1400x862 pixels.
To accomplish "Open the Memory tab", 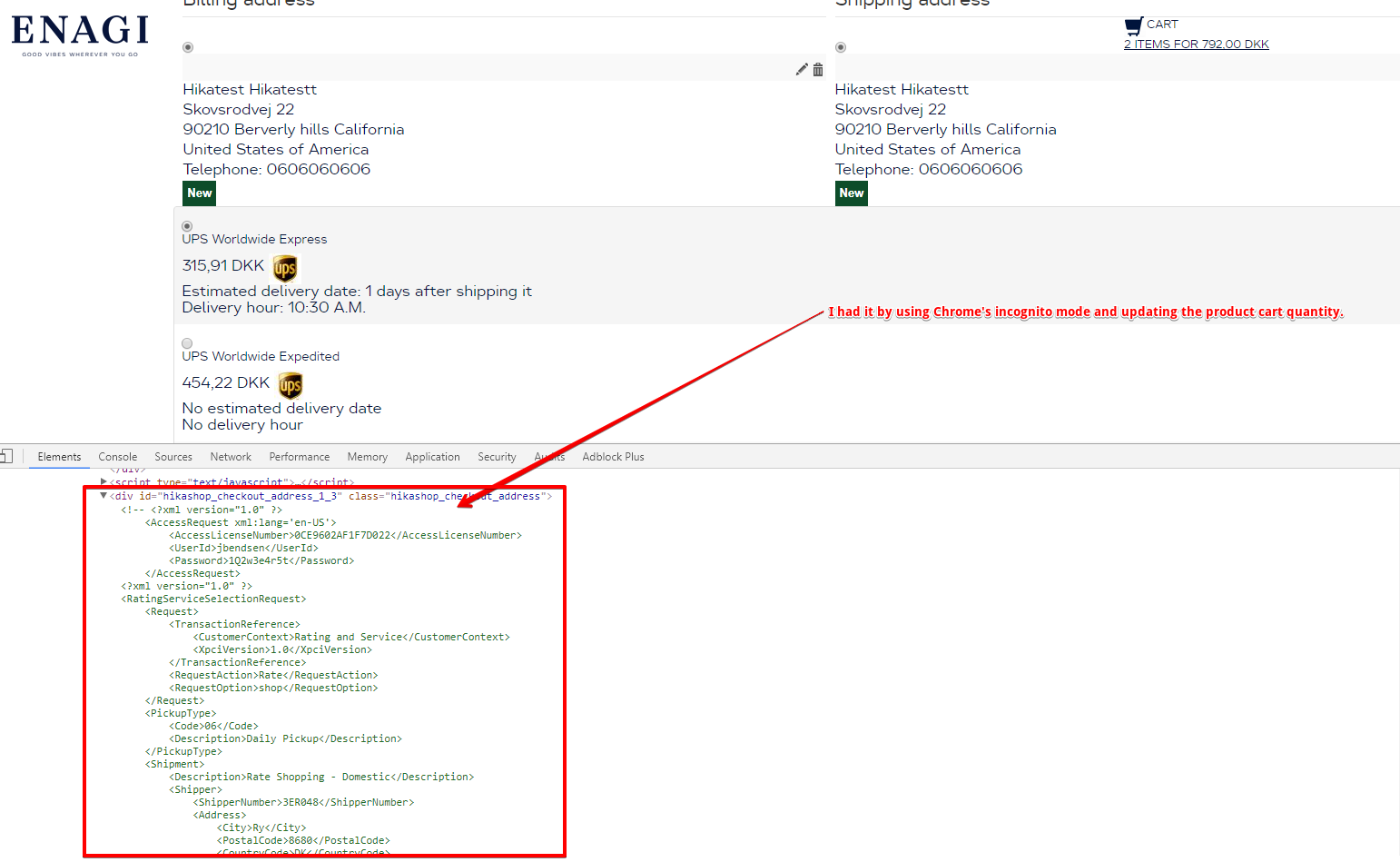I will pyautogui.click(x=367, y=457).
